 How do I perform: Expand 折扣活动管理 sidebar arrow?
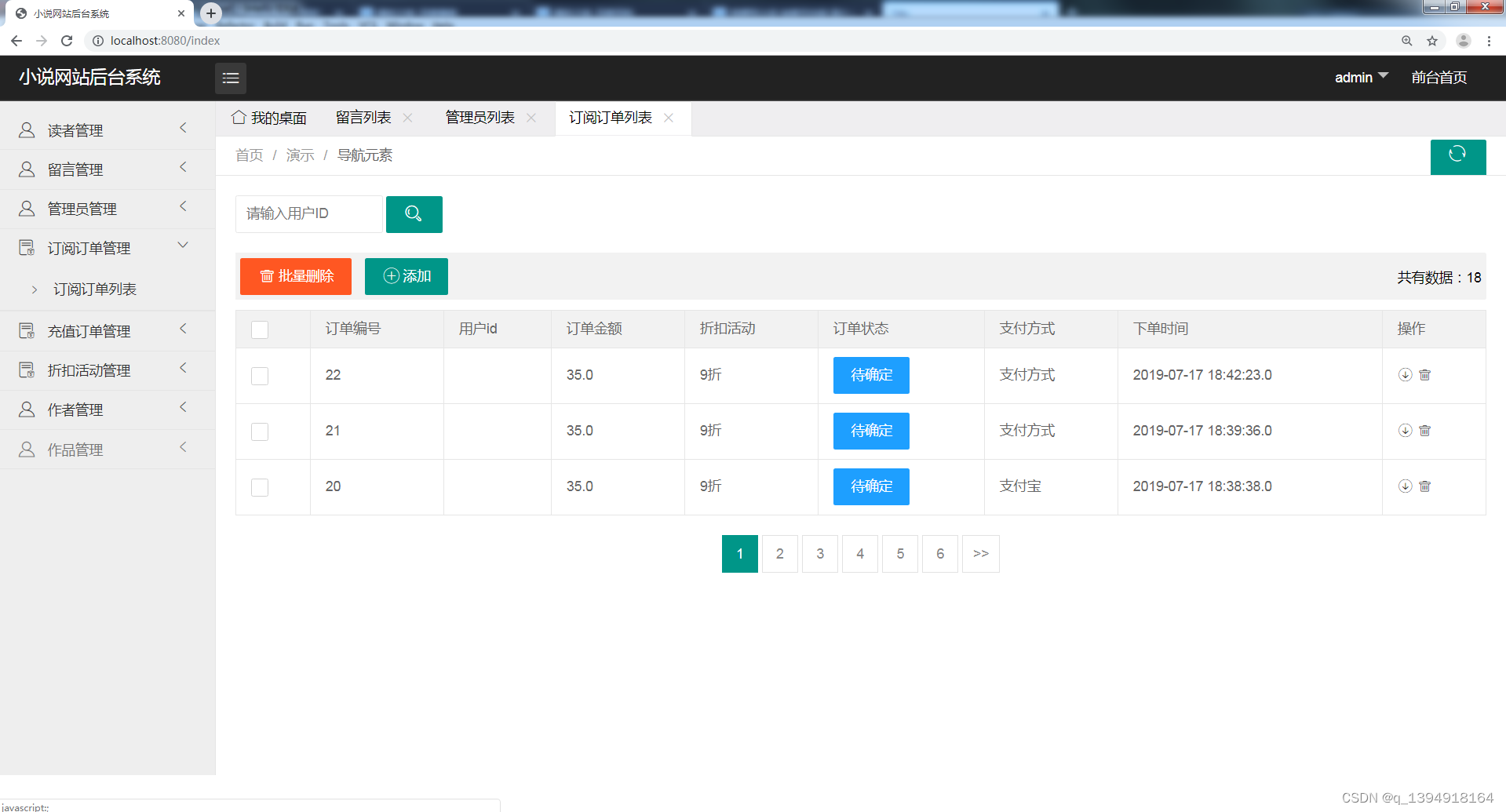coord(183,368)
